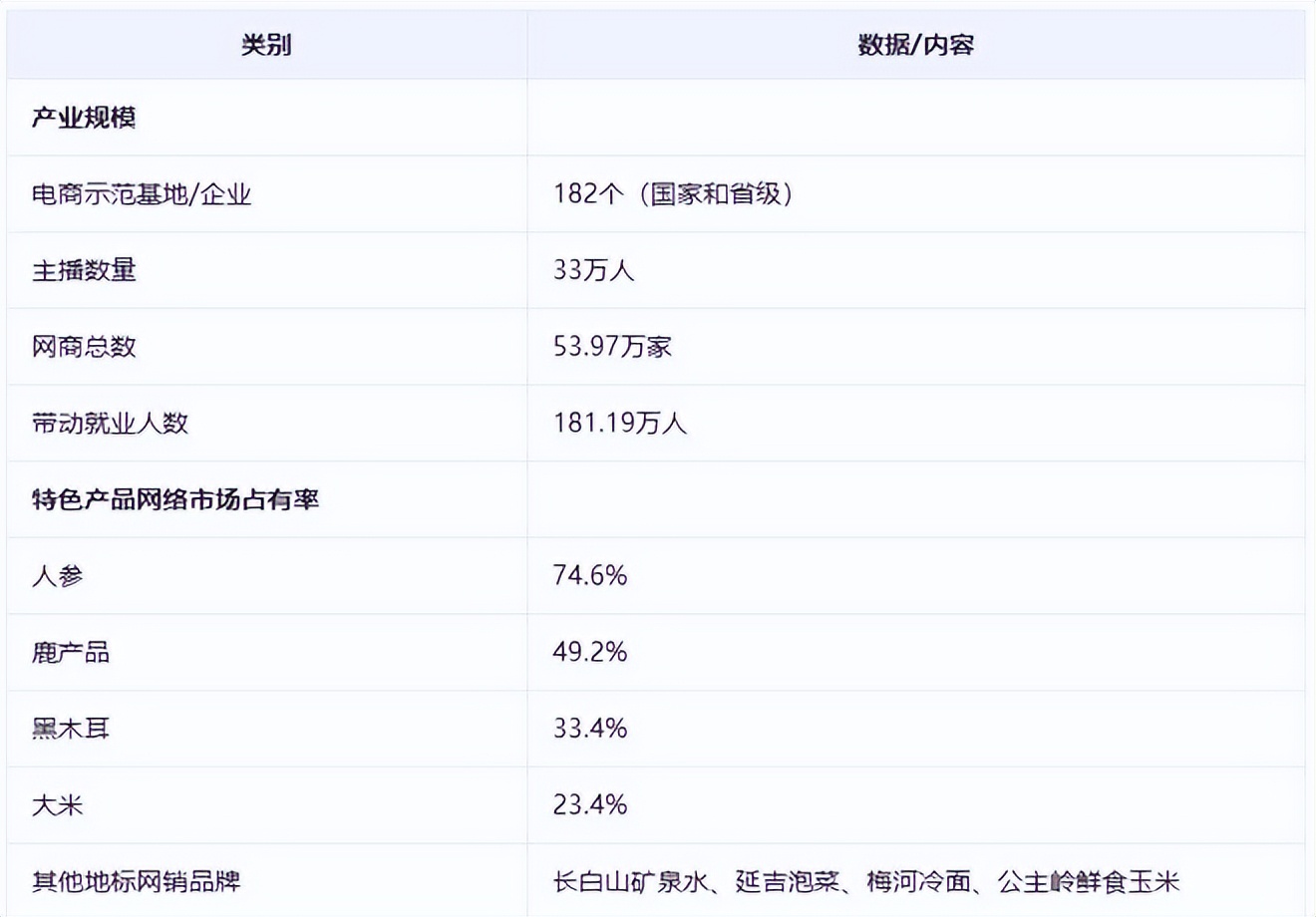Click the 电商示范基地/企业 cell

tap(142, 194)
